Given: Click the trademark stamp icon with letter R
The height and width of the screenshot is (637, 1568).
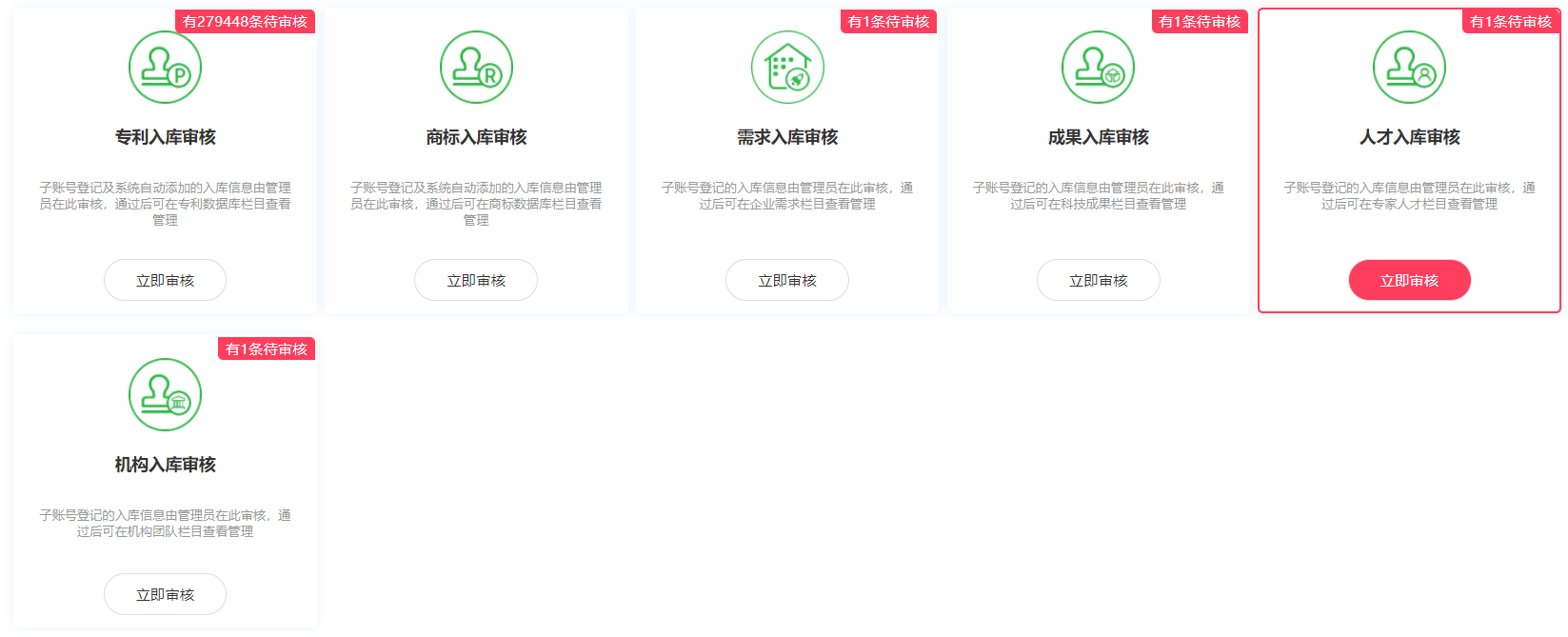Looking at the screenshot, I should tap(476, 68).
